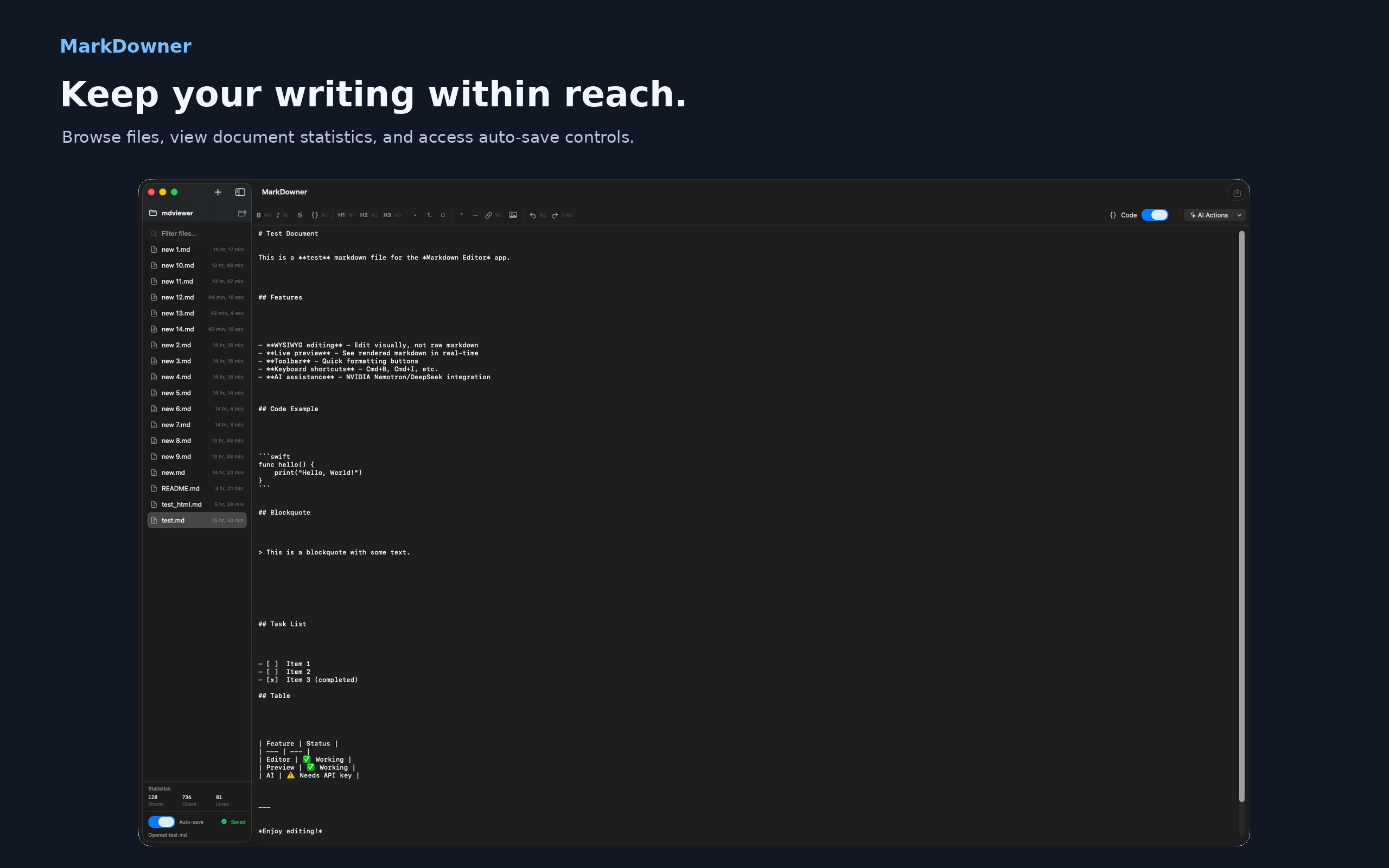
Task: Click the '736 Chars' statistic
Action: click(x=189, y=801)
